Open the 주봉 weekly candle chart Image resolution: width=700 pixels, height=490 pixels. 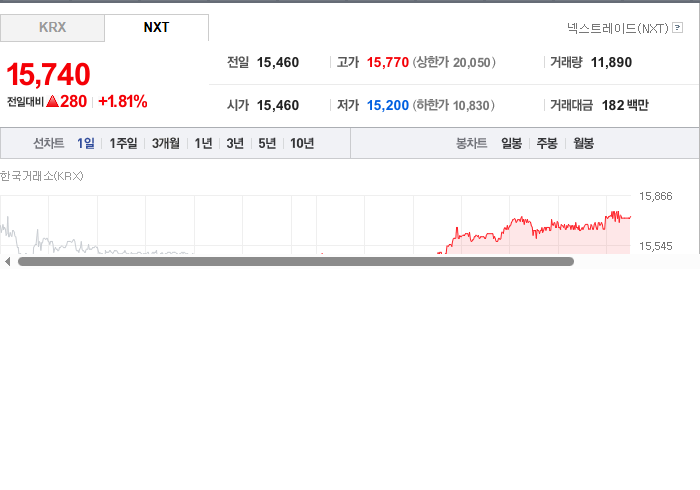point(547,143)
